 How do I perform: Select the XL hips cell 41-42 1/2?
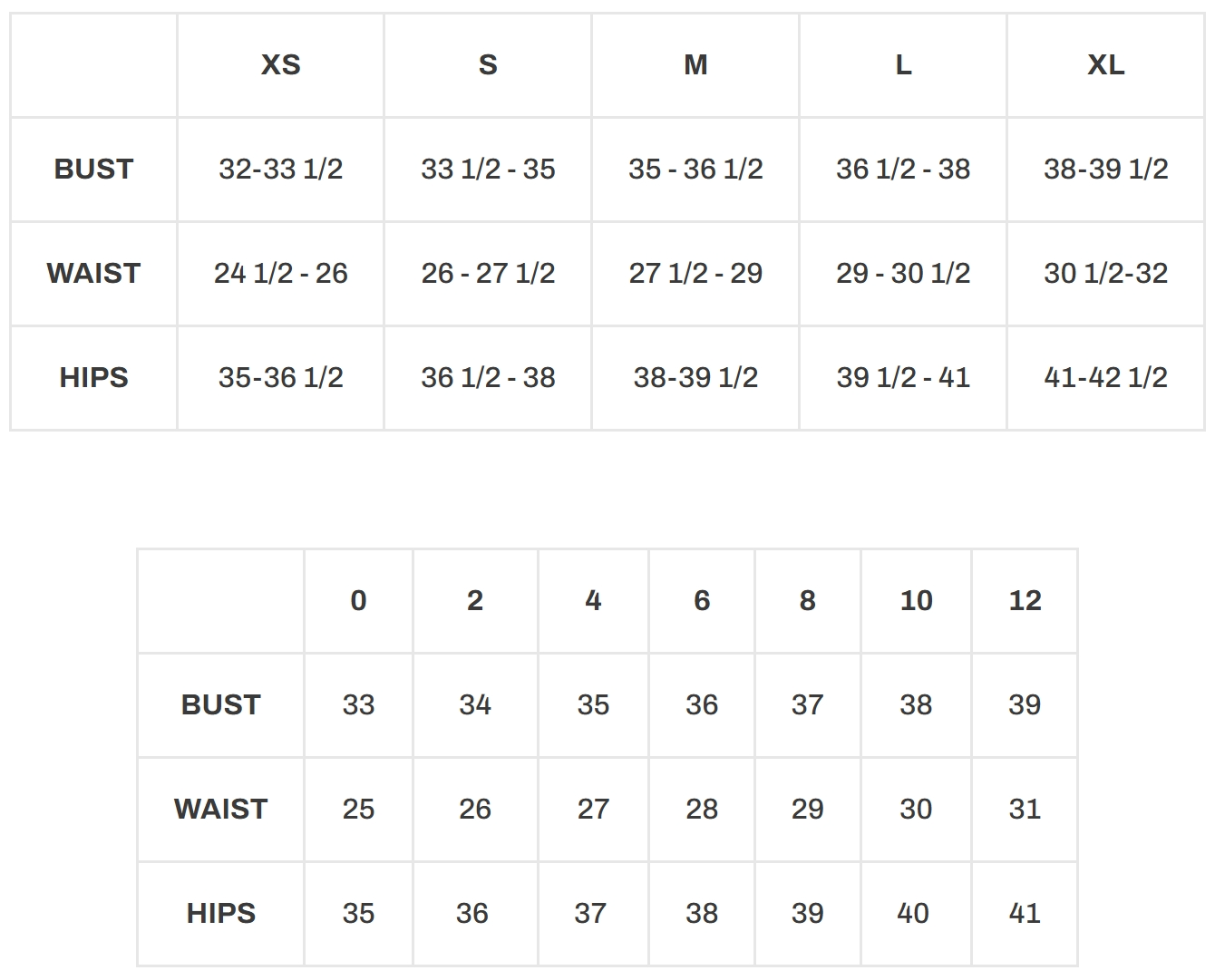(x=1105, y=378)
